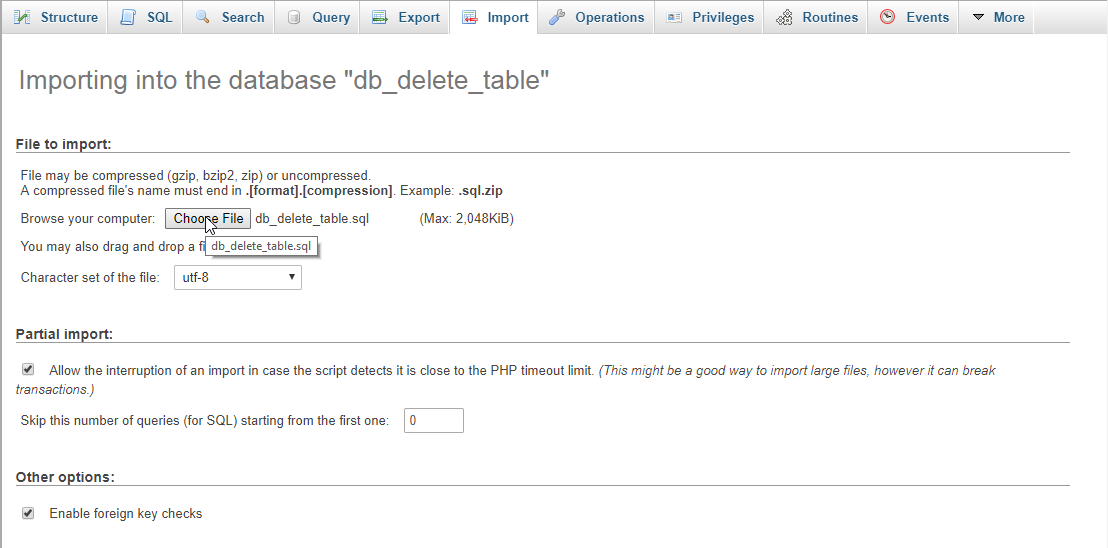1108x548 pixels.
Task: Click the Query tab icon
Action: pos(294,17)
